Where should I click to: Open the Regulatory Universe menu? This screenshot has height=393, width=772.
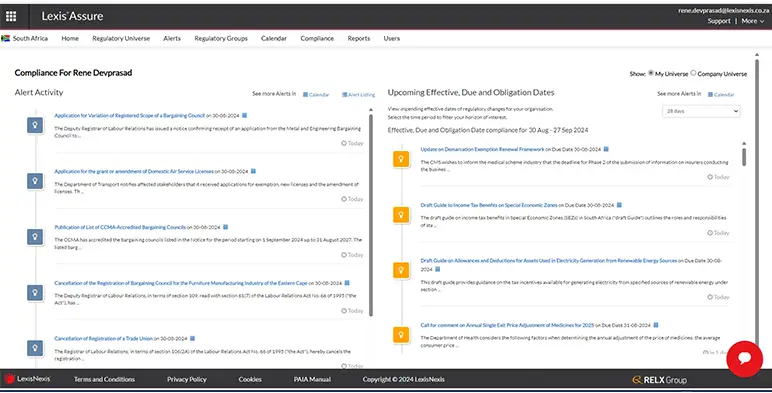[x=121, y=38]
